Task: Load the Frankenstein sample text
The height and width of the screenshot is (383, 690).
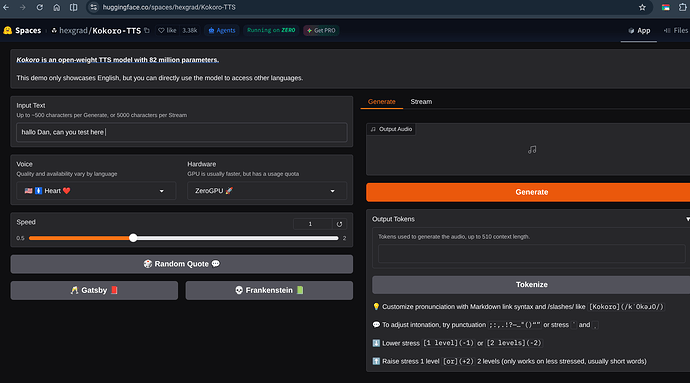Action: [269, 291]
